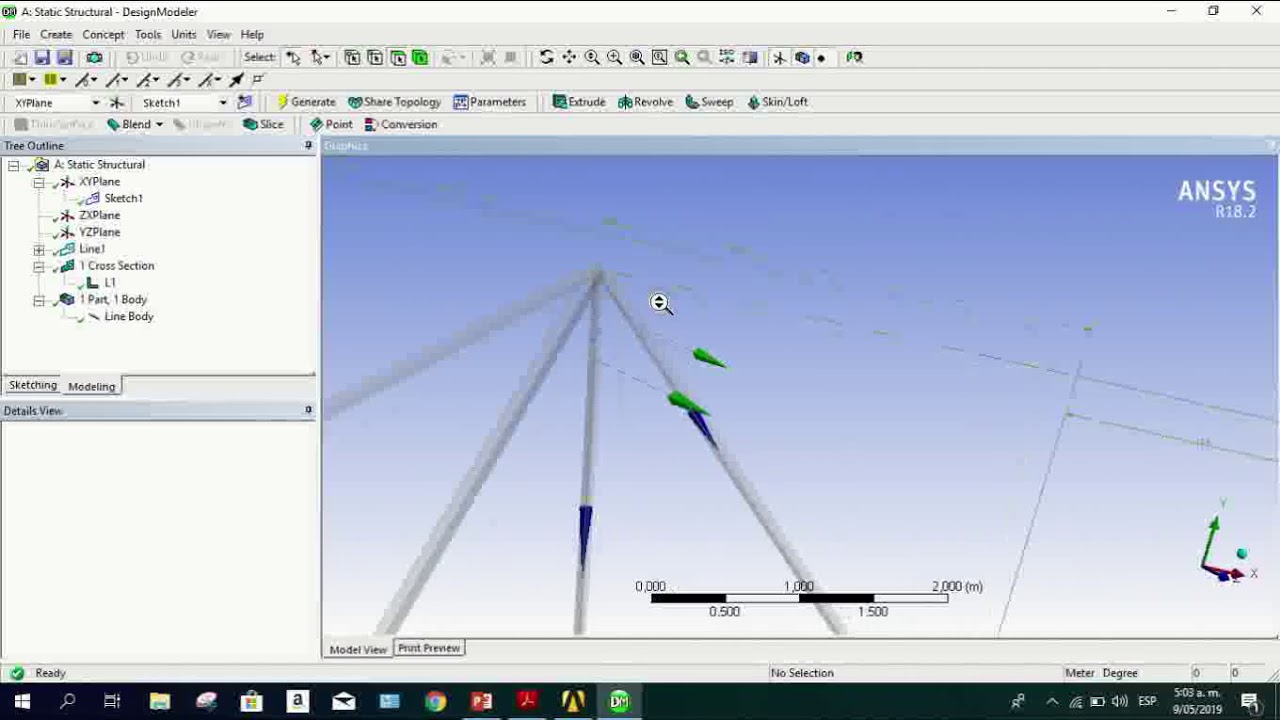This screenshot has width=1280, height=720.
Task: Select the Pan view tool
Action: (569, 58)
